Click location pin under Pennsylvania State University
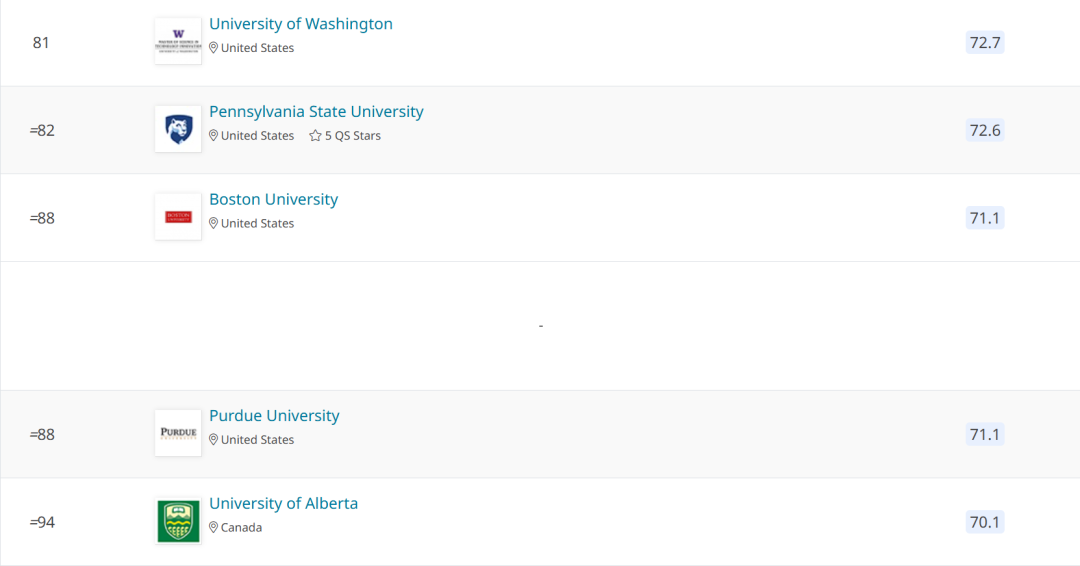The width and height of the screenshot is (1080, 566). point(214,136)
